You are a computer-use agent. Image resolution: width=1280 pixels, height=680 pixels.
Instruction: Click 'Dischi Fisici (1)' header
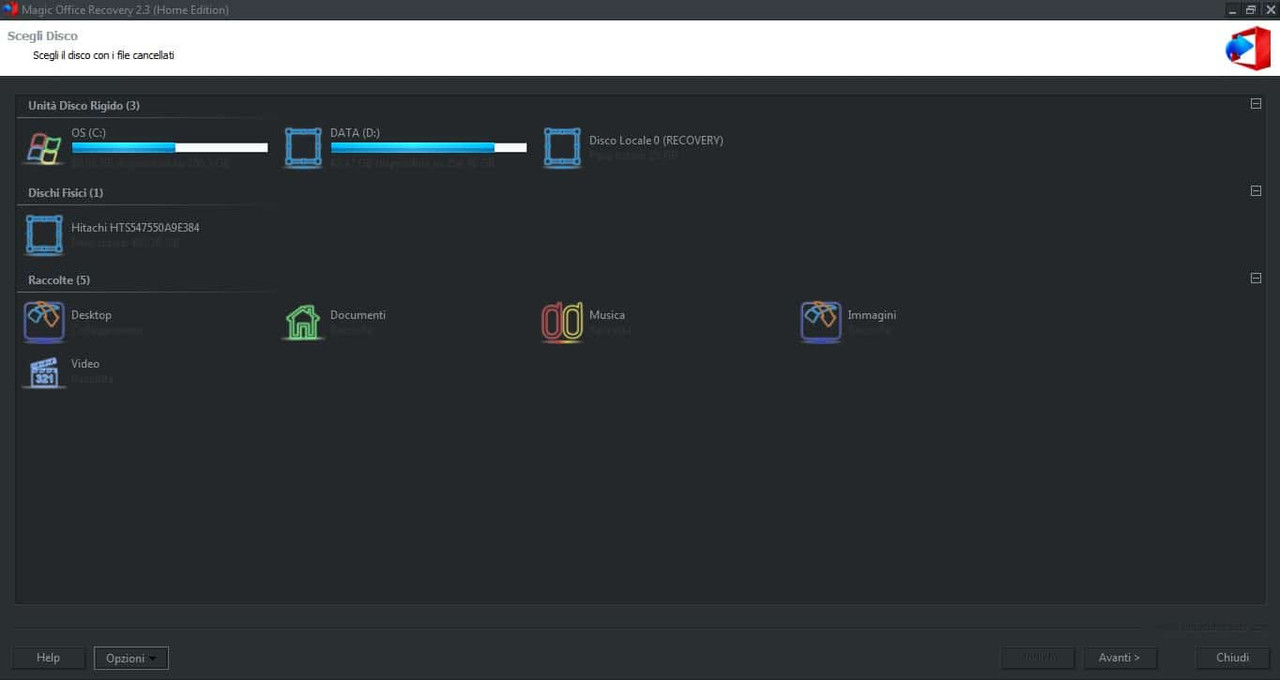click(66, 192)
